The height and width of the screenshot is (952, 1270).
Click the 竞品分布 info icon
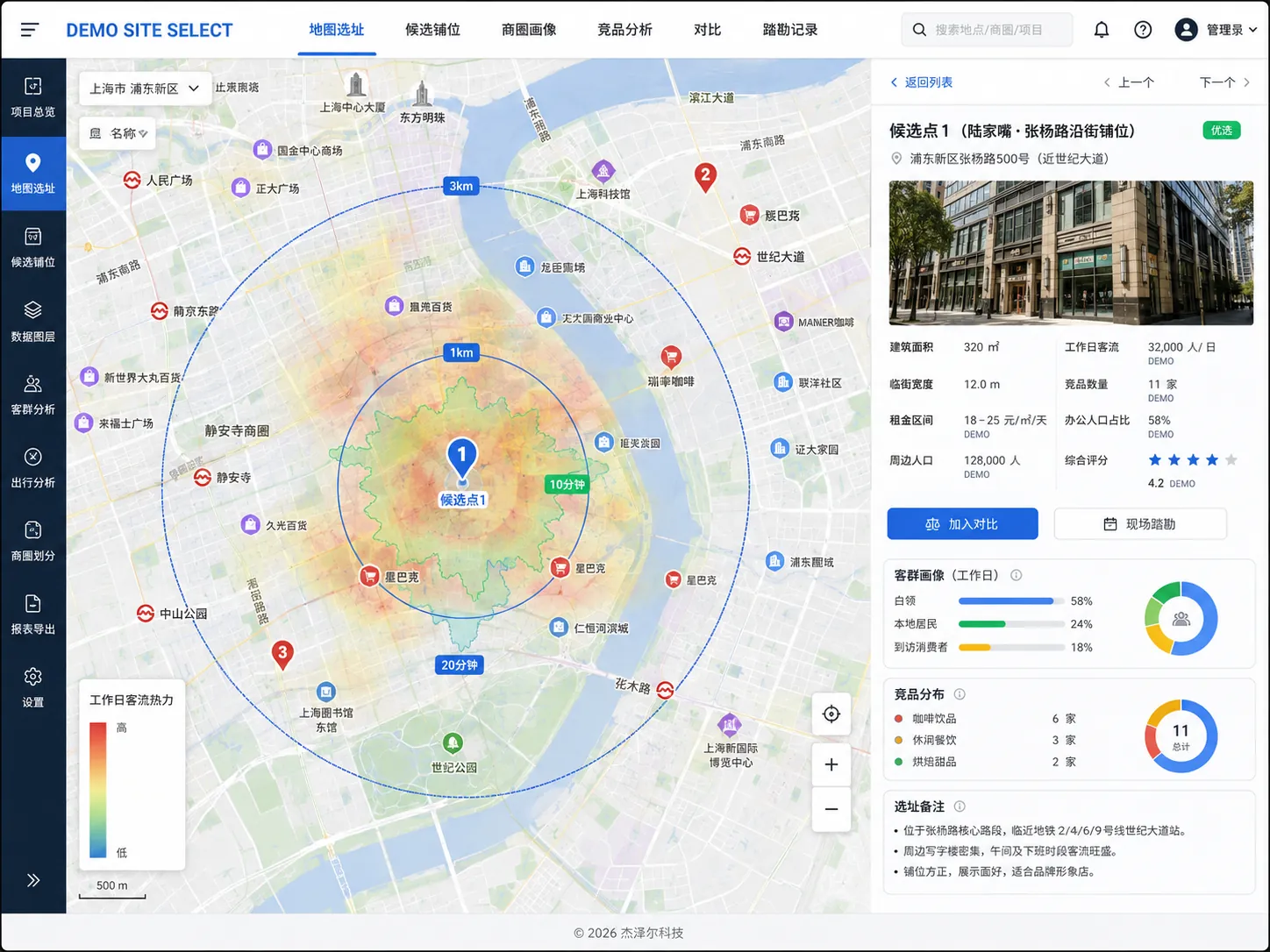pos(960,694)
